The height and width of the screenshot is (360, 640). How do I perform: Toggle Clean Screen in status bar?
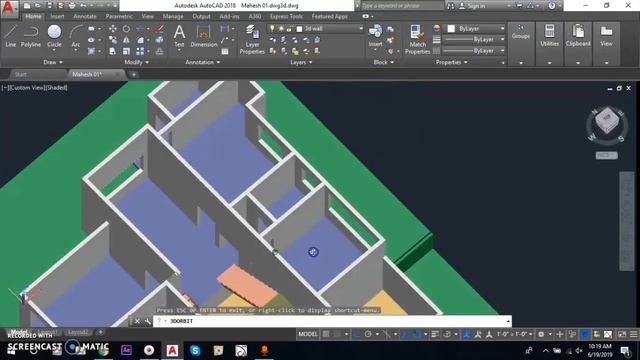coord(622,334)
